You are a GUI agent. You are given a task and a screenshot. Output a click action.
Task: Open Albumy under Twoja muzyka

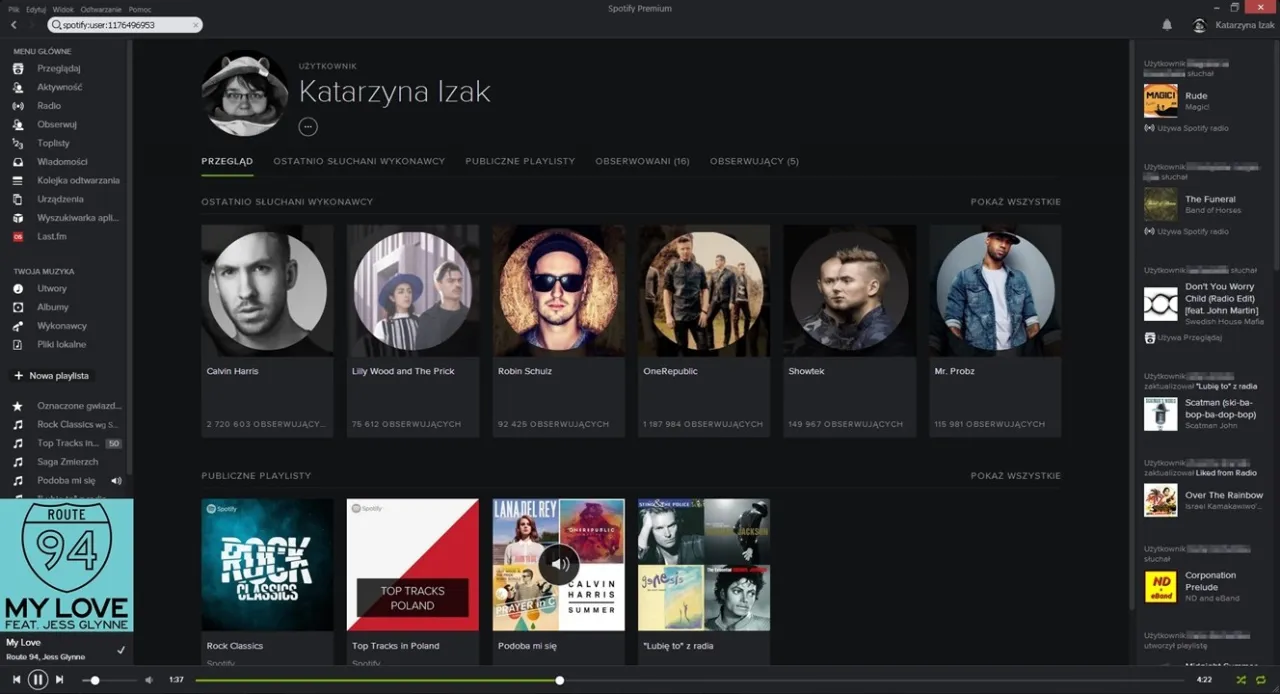(x=53, y=307)
